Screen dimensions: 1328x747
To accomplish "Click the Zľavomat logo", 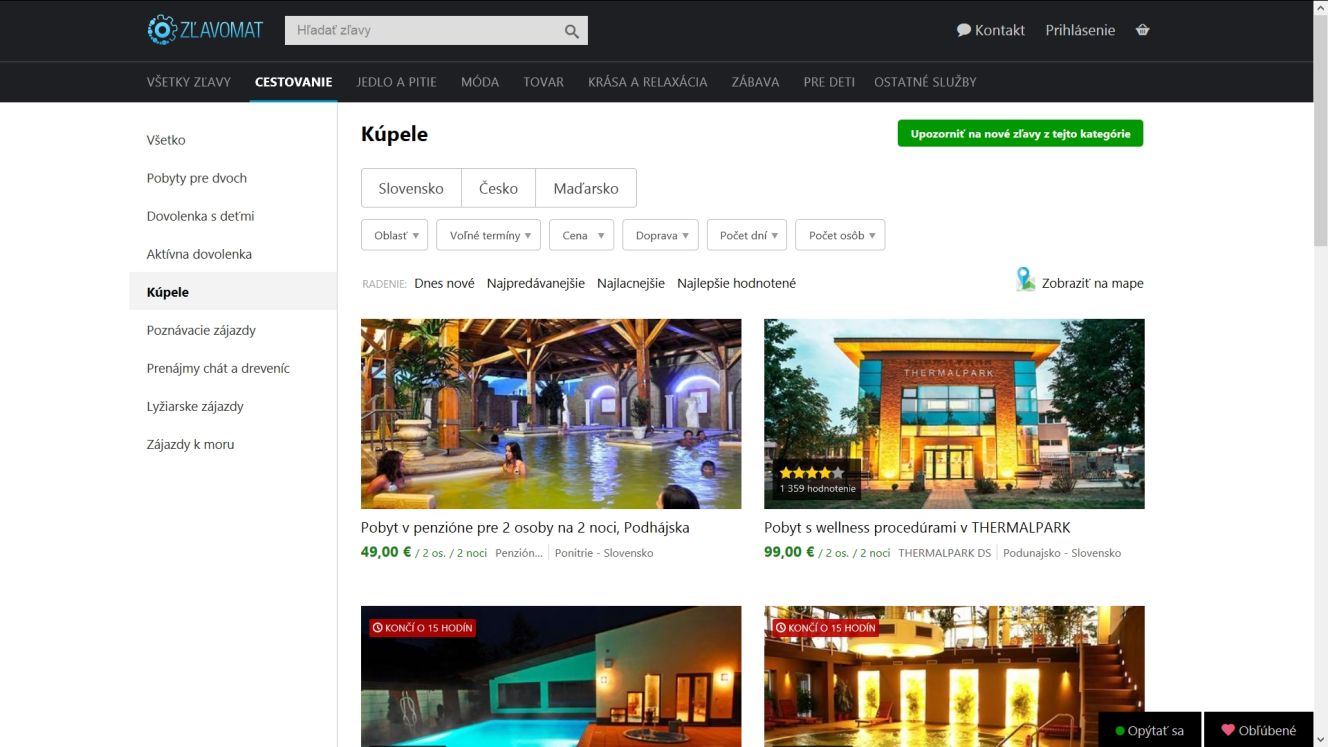I will [205, 30].
